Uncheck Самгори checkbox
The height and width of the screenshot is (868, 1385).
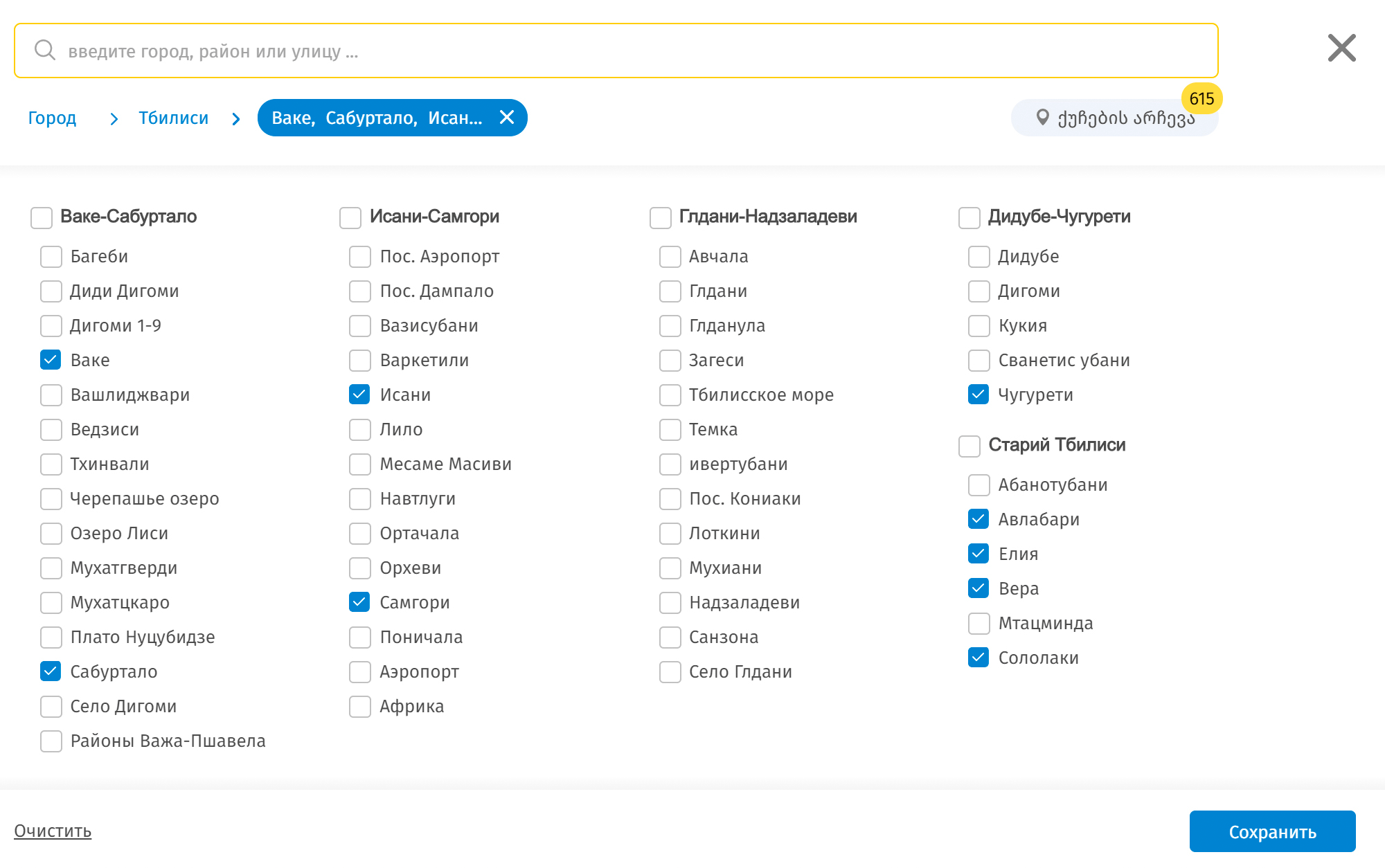(x=359, y=602)
